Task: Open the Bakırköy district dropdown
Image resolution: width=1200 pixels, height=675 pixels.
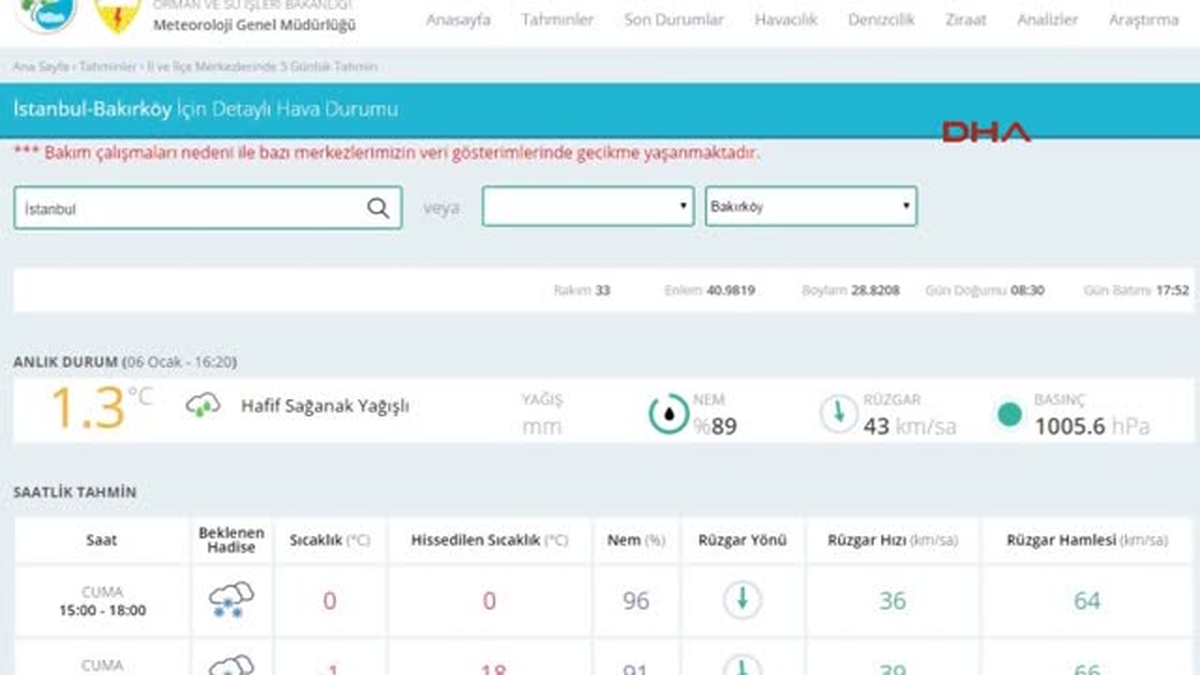Action: click(811, 206)
